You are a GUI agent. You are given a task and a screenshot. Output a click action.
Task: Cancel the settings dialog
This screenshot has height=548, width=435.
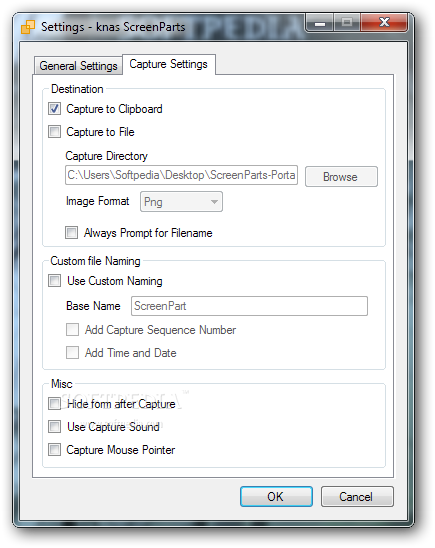click(357, 496)
